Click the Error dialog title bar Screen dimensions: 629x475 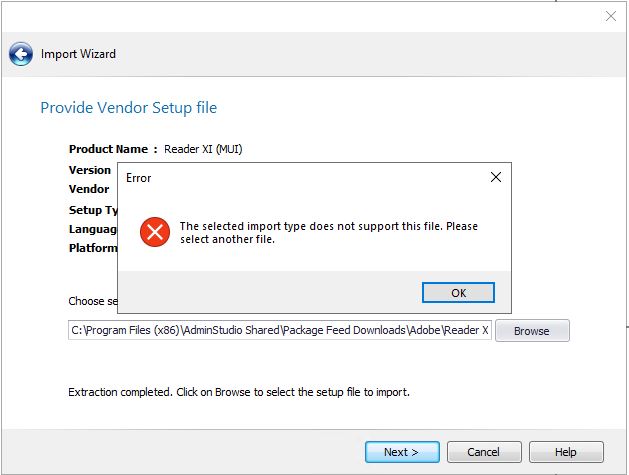(300, 177)
